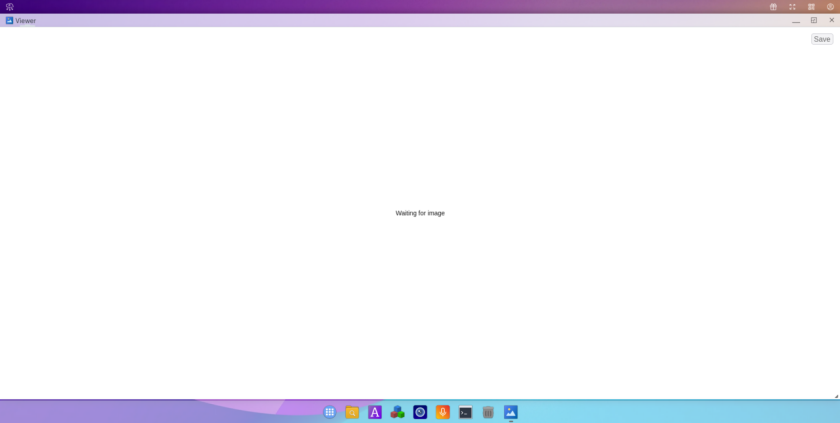Viewport: 840px width, 423px height.
Task: Open the app launcher grid in dock
Action: (330, 412)
